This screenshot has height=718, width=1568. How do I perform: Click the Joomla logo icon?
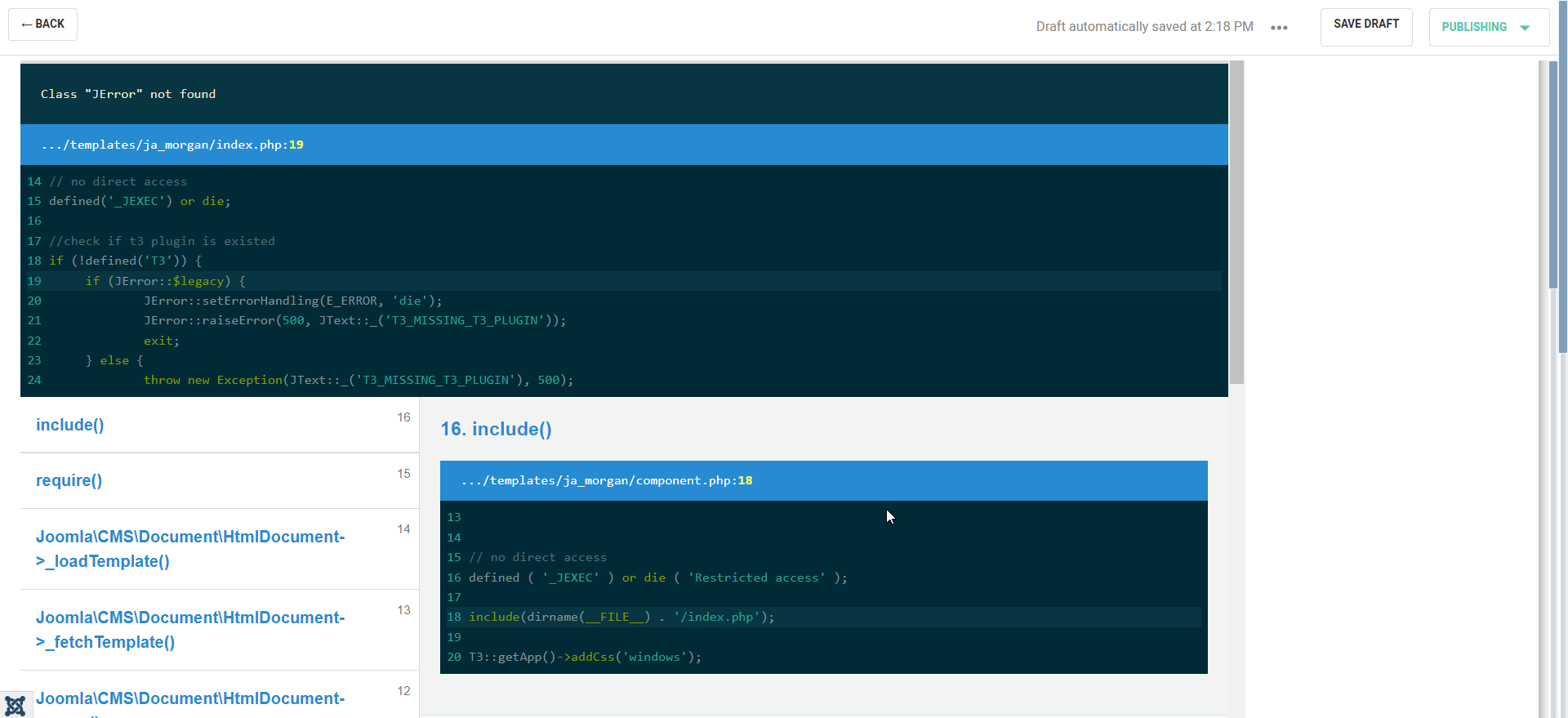16,706
